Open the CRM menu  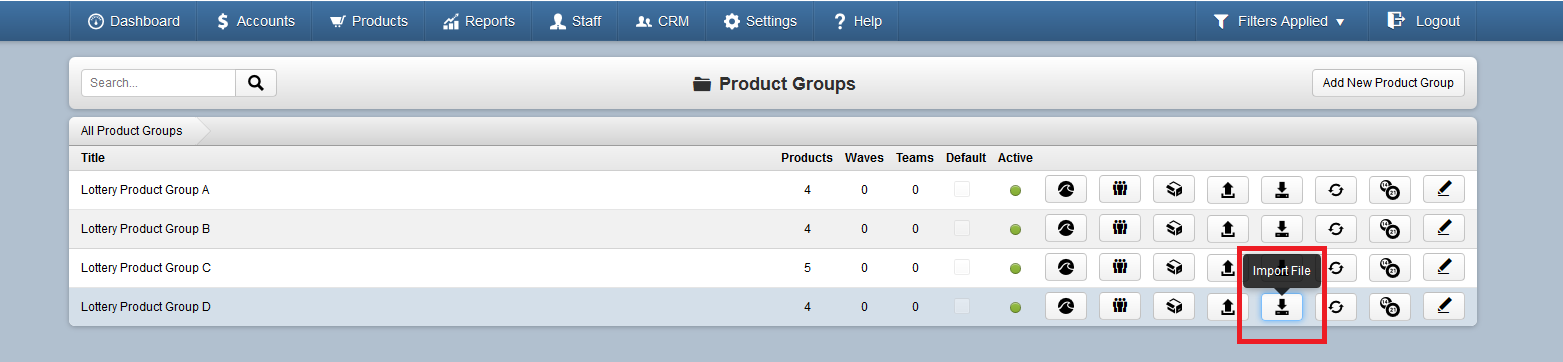662,21
